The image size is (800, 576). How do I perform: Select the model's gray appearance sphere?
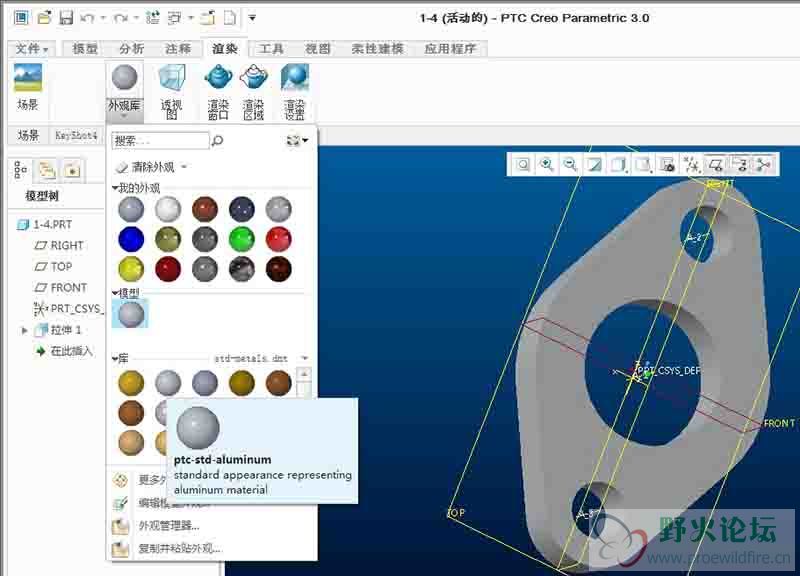pos(131,314)
